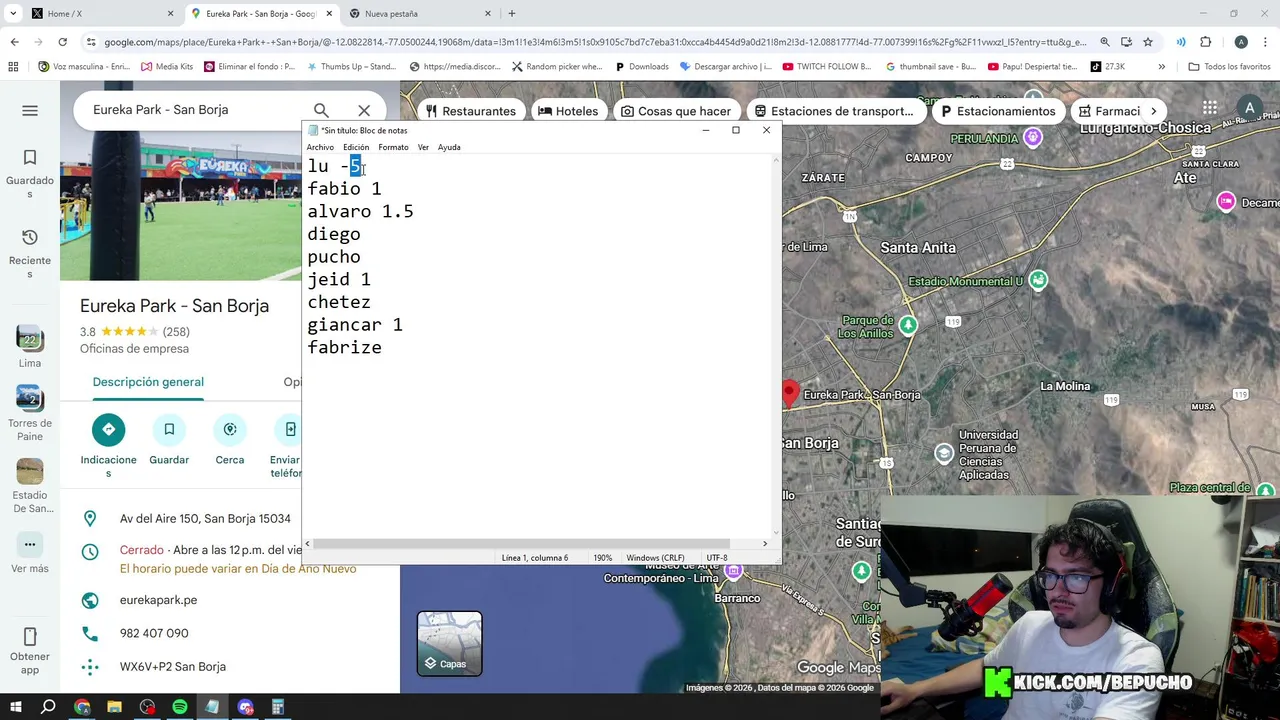
Task: Open Chrome extensions puzzle icon
Action: click(1205, 42)
